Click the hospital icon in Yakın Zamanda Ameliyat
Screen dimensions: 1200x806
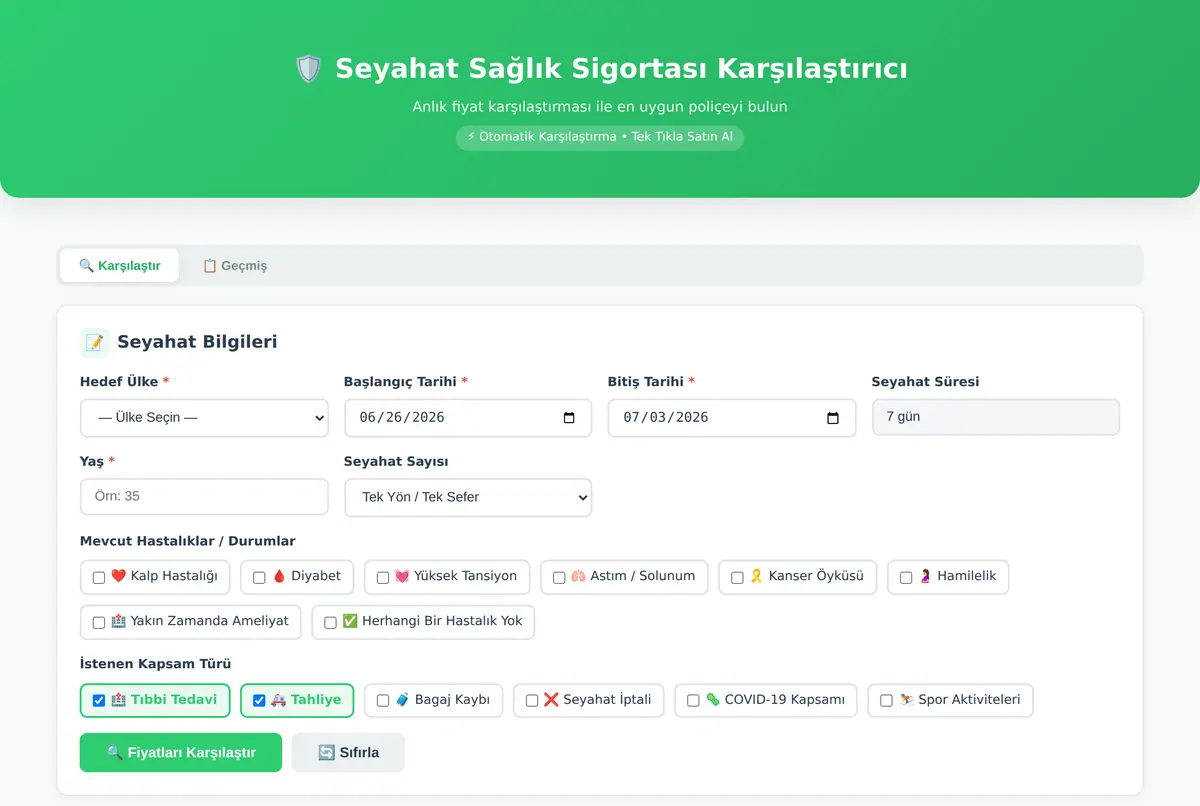(118, 621)
